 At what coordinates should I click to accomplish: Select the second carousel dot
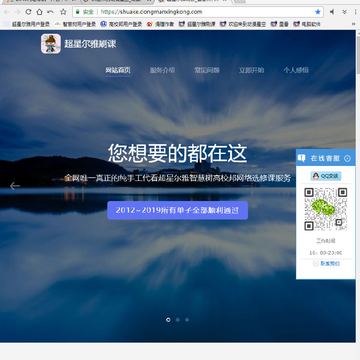pos(178,320)
